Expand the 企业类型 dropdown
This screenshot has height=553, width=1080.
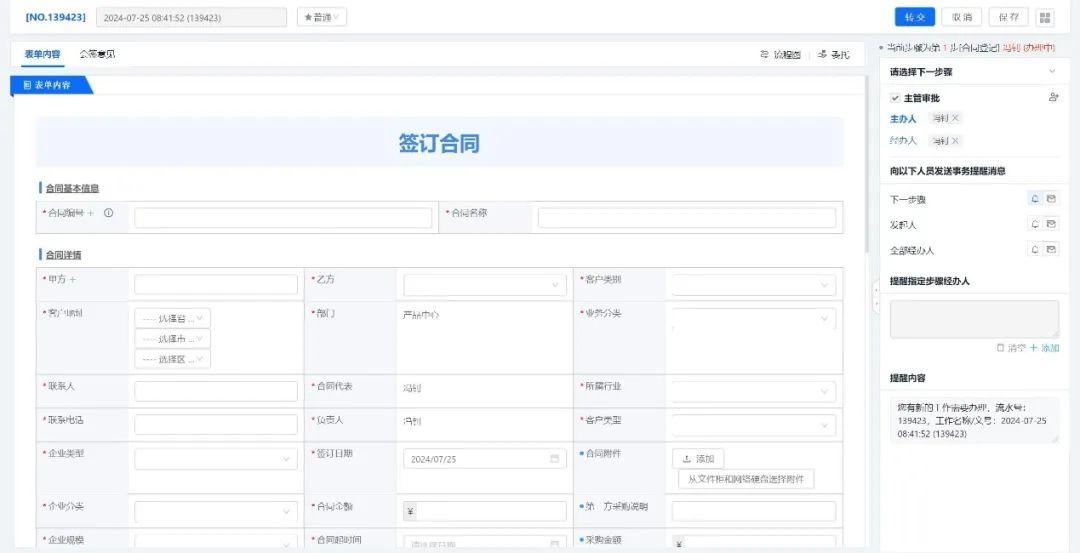pyautogui.click(x=216, y=459)
